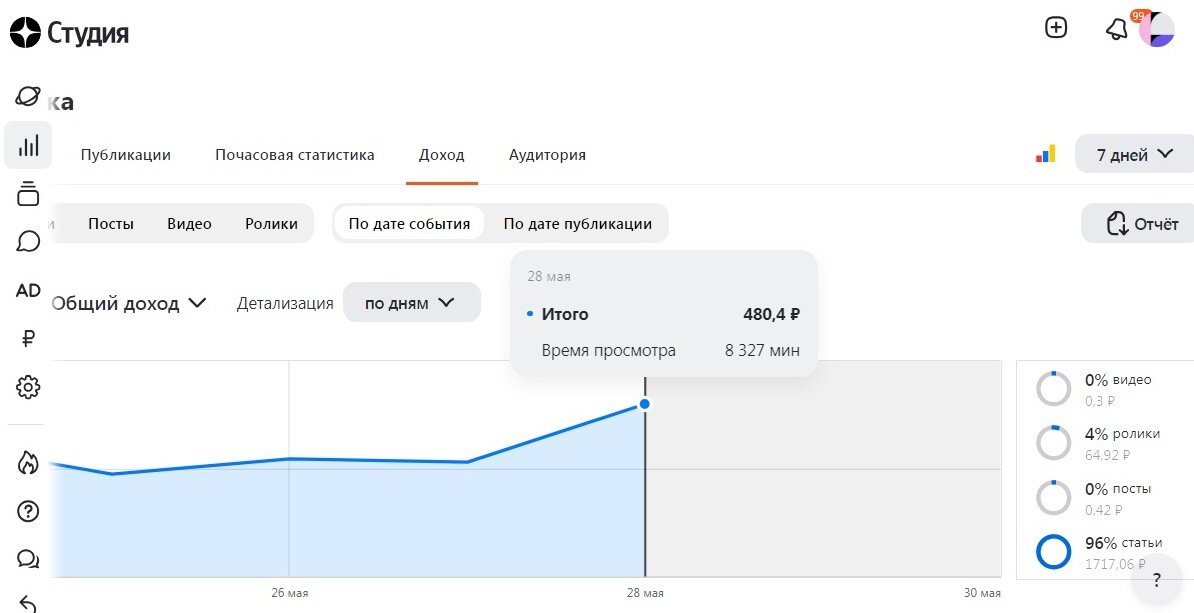Click the 480,4 ₽ total value
This screenshot has height=613, width=1194.
click(x=771, y=314)
